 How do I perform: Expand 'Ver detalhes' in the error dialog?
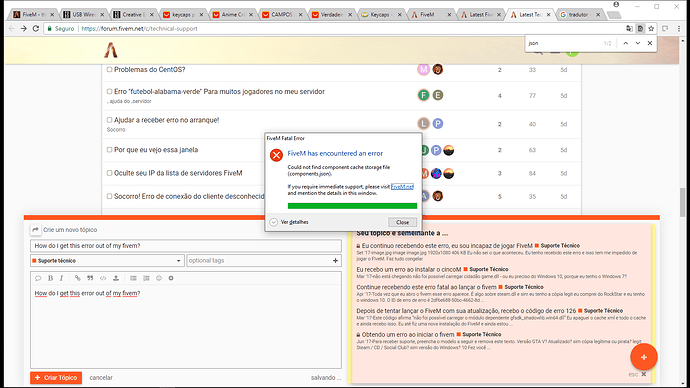click(x=289, y=222)
